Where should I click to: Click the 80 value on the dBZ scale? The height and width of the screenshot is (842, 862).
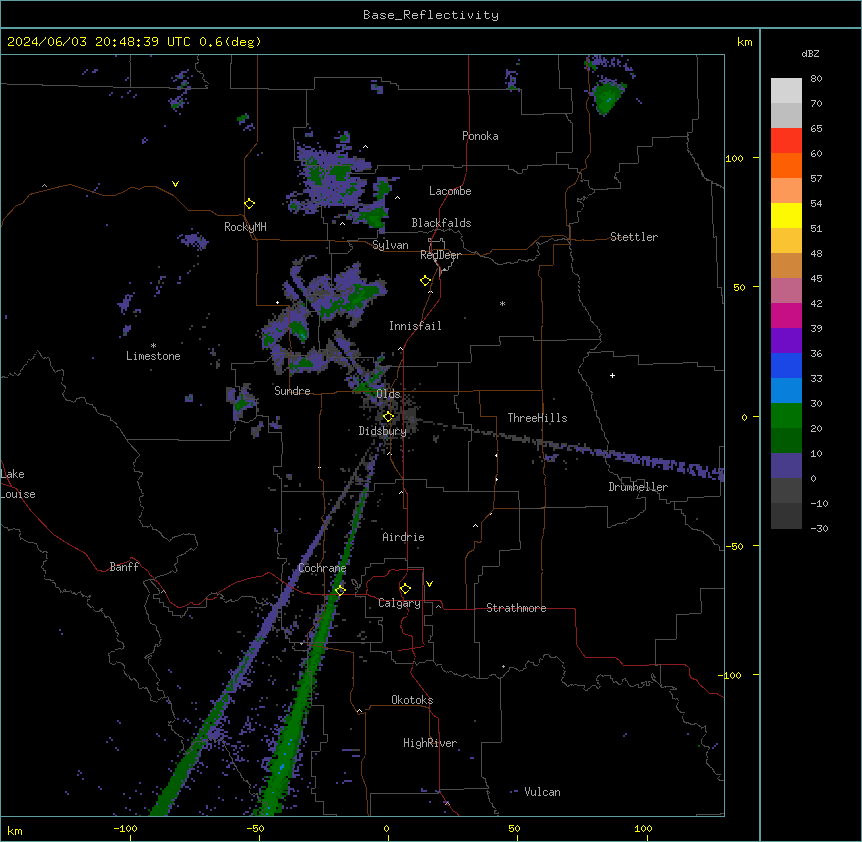pos(816,79)
